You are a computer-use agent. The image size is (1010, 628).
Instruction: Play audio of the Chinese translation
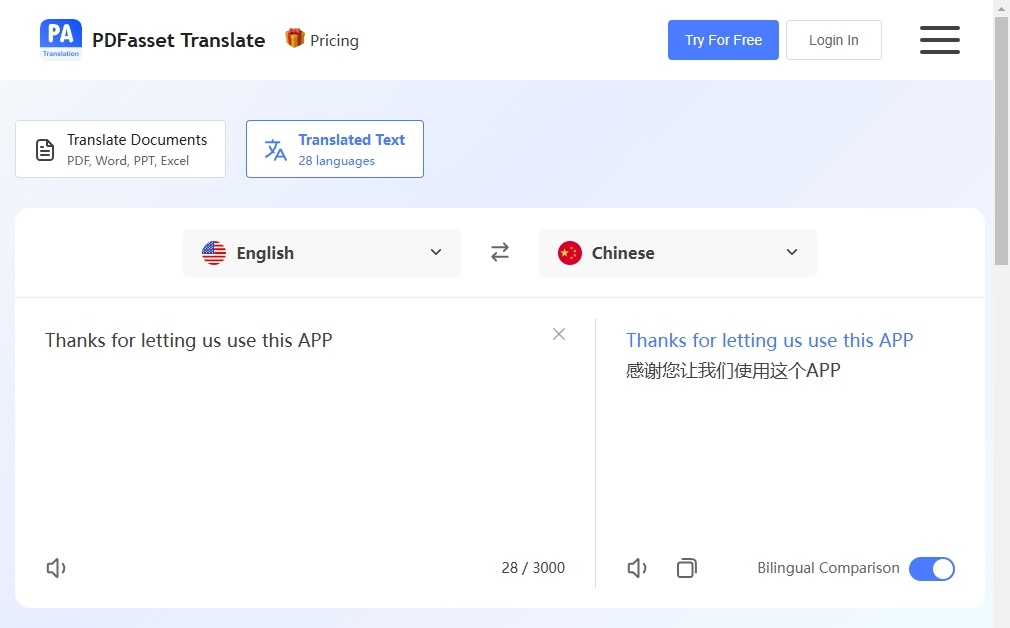[637, 567]
